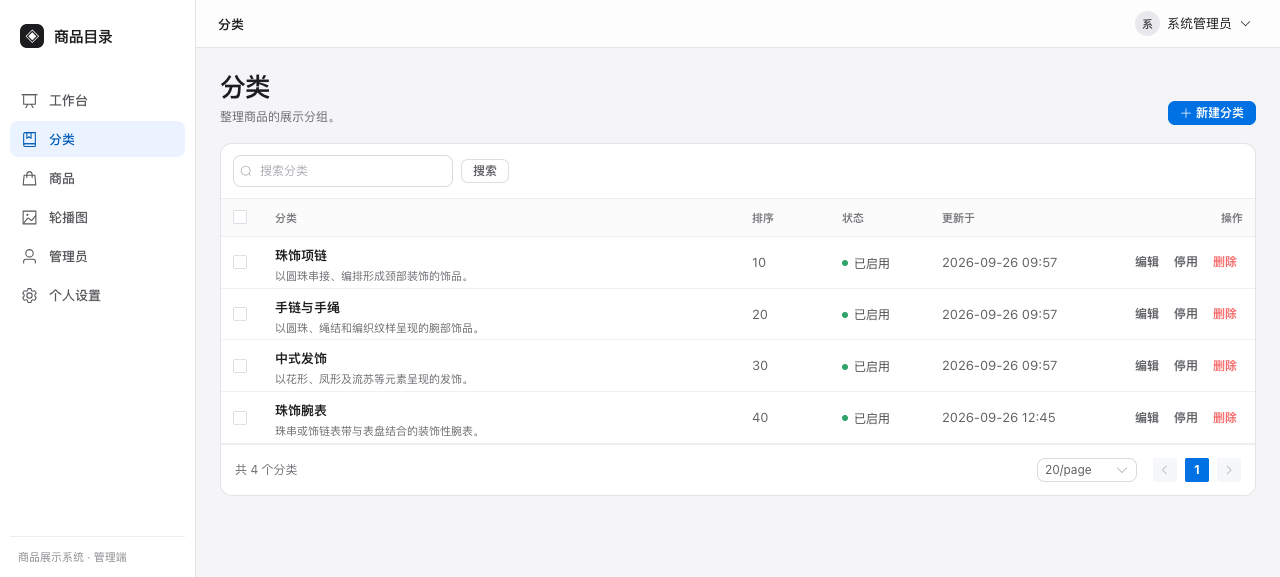This screenshot has width=1280, height=577.
Task: Delete the 手链与手绳 category
Action: click(x=1225, y=314)
